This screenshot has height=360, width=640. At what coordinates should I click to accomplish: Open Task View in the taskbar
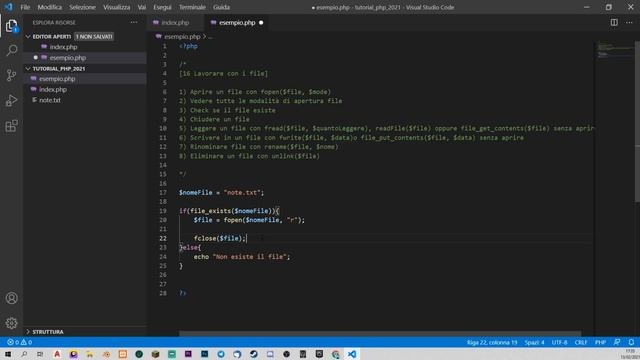point(40,354)
